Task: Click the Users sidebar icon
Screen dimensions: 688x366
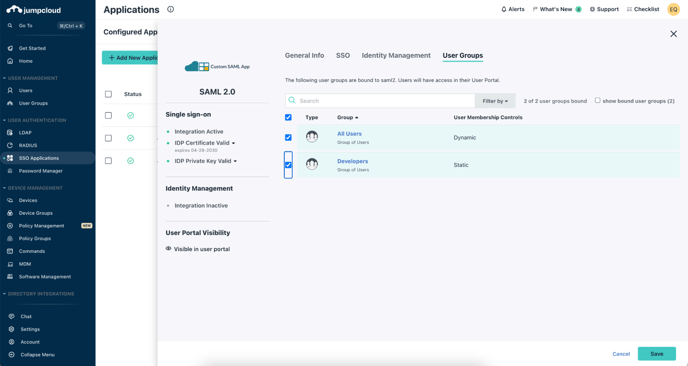Action: tap(10, 90)
